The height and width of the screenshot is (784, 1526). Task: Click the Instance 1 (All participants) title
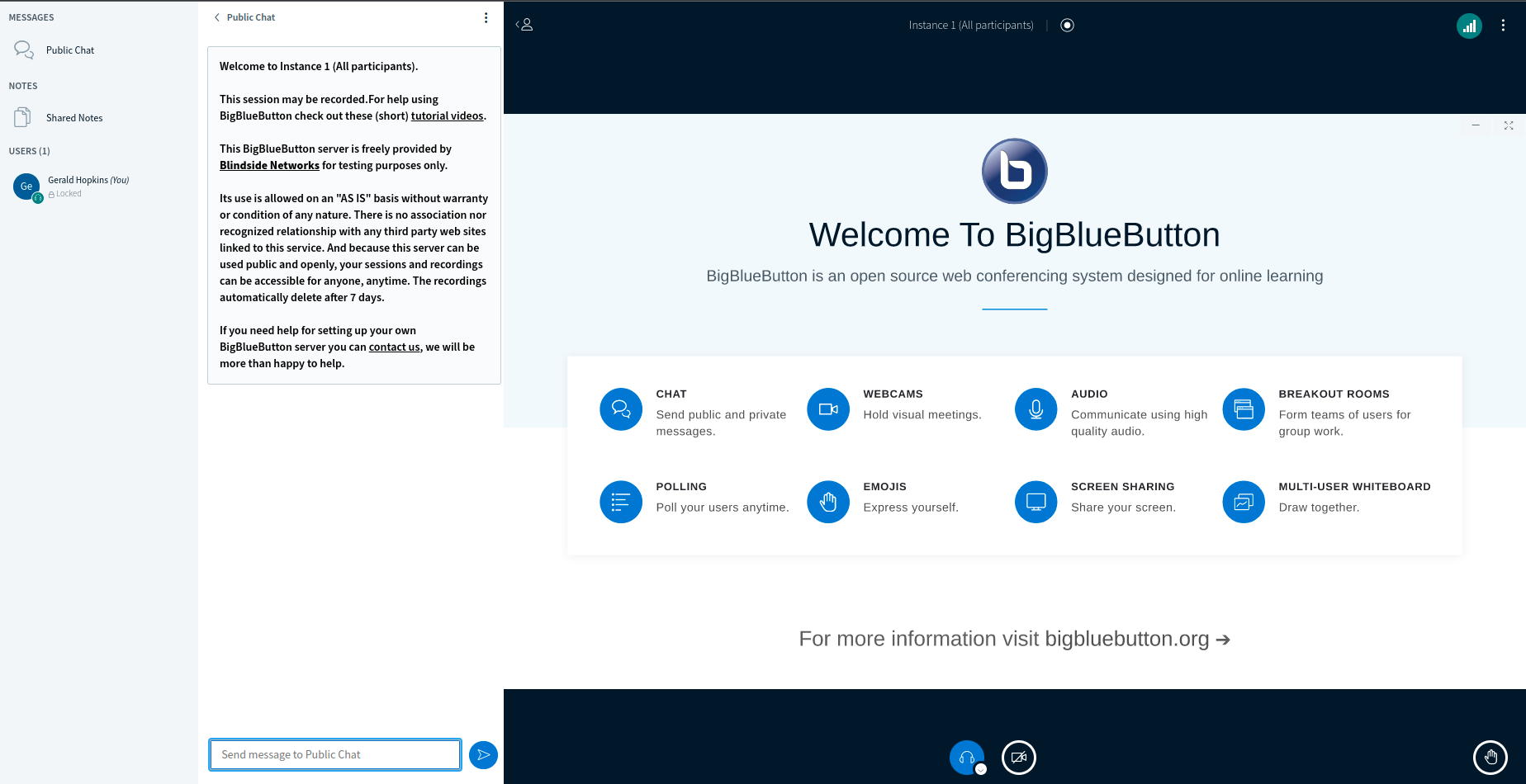(971, 26)
